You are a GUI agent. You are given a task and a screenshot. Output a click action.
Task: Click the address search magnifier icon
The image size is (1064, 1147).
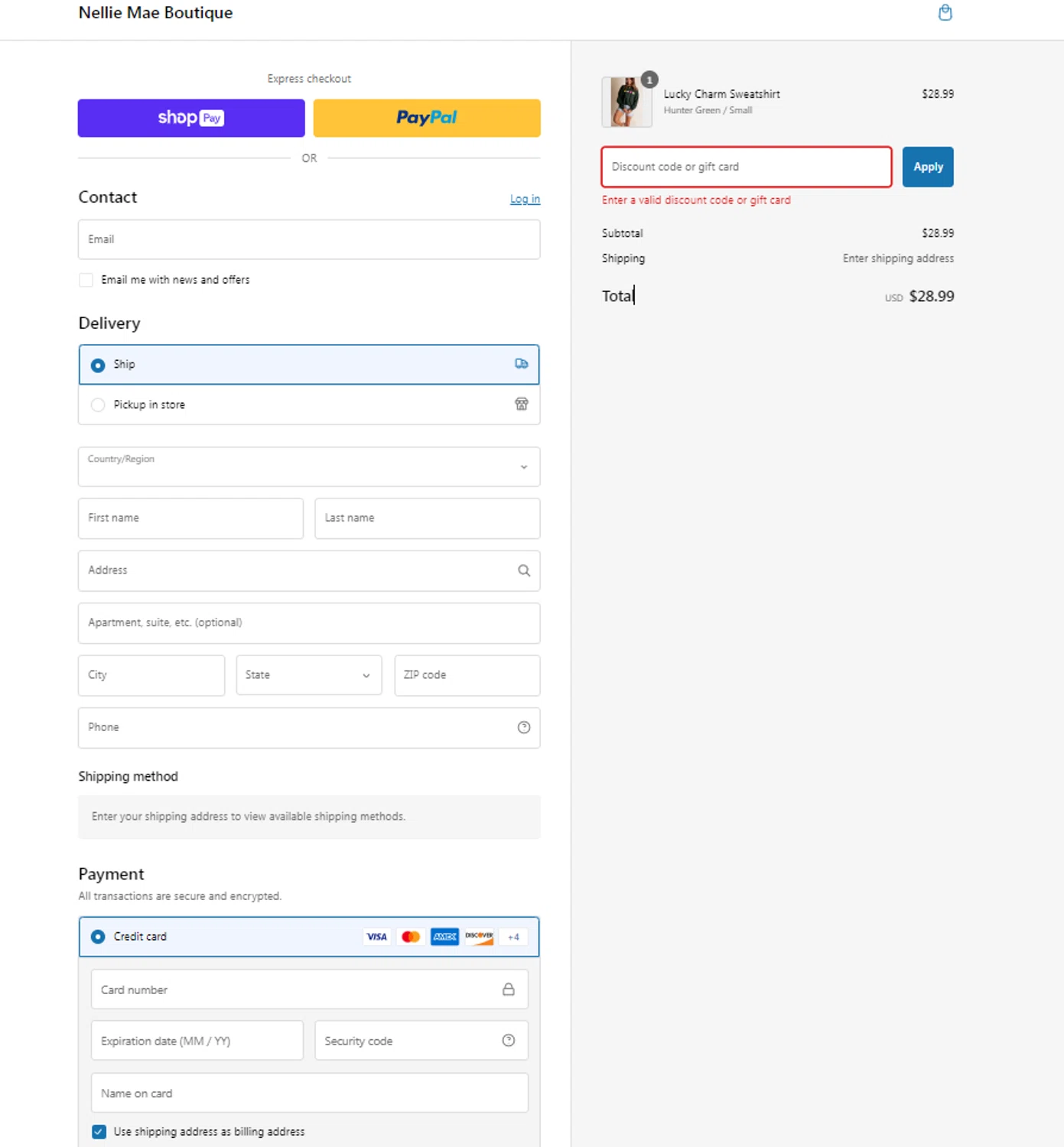coord(524,570)
